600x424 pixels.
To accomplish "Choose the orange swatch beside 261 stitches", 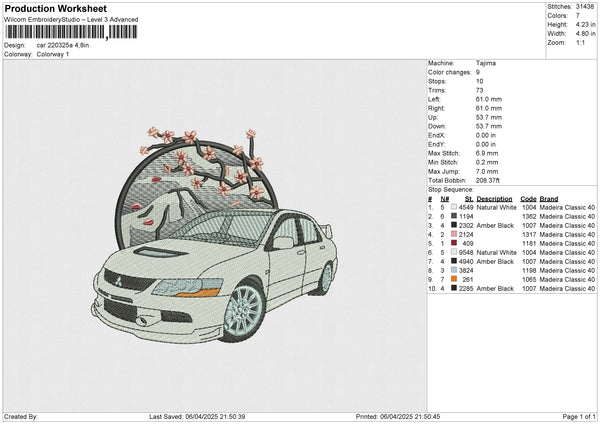I will pyautogui.click(x=454, y=279).
